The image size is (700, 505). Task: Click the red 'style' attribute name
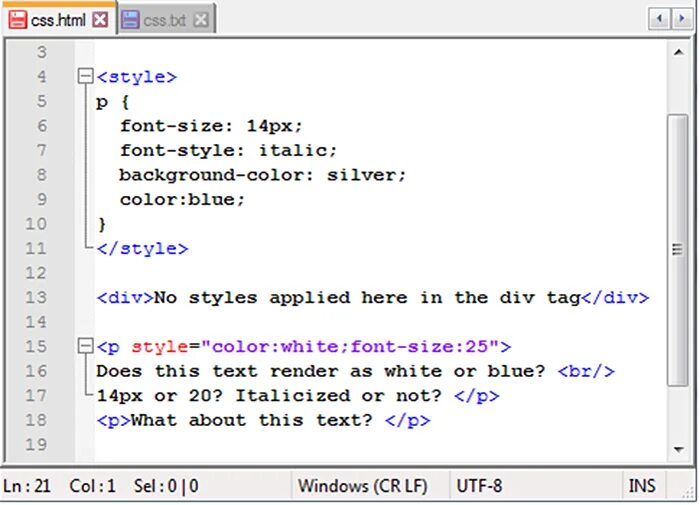(160, 347)
